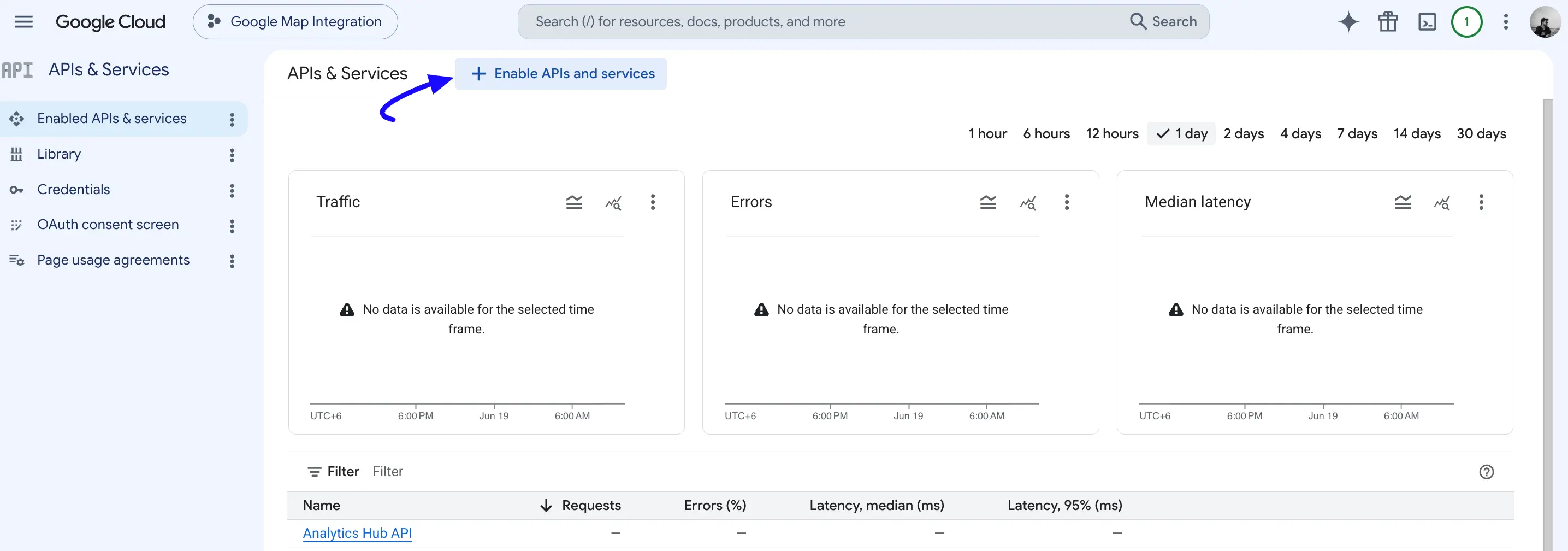Select the 12 hours time range
This screenshot has height=551, width=1568.
(1112, 133)
